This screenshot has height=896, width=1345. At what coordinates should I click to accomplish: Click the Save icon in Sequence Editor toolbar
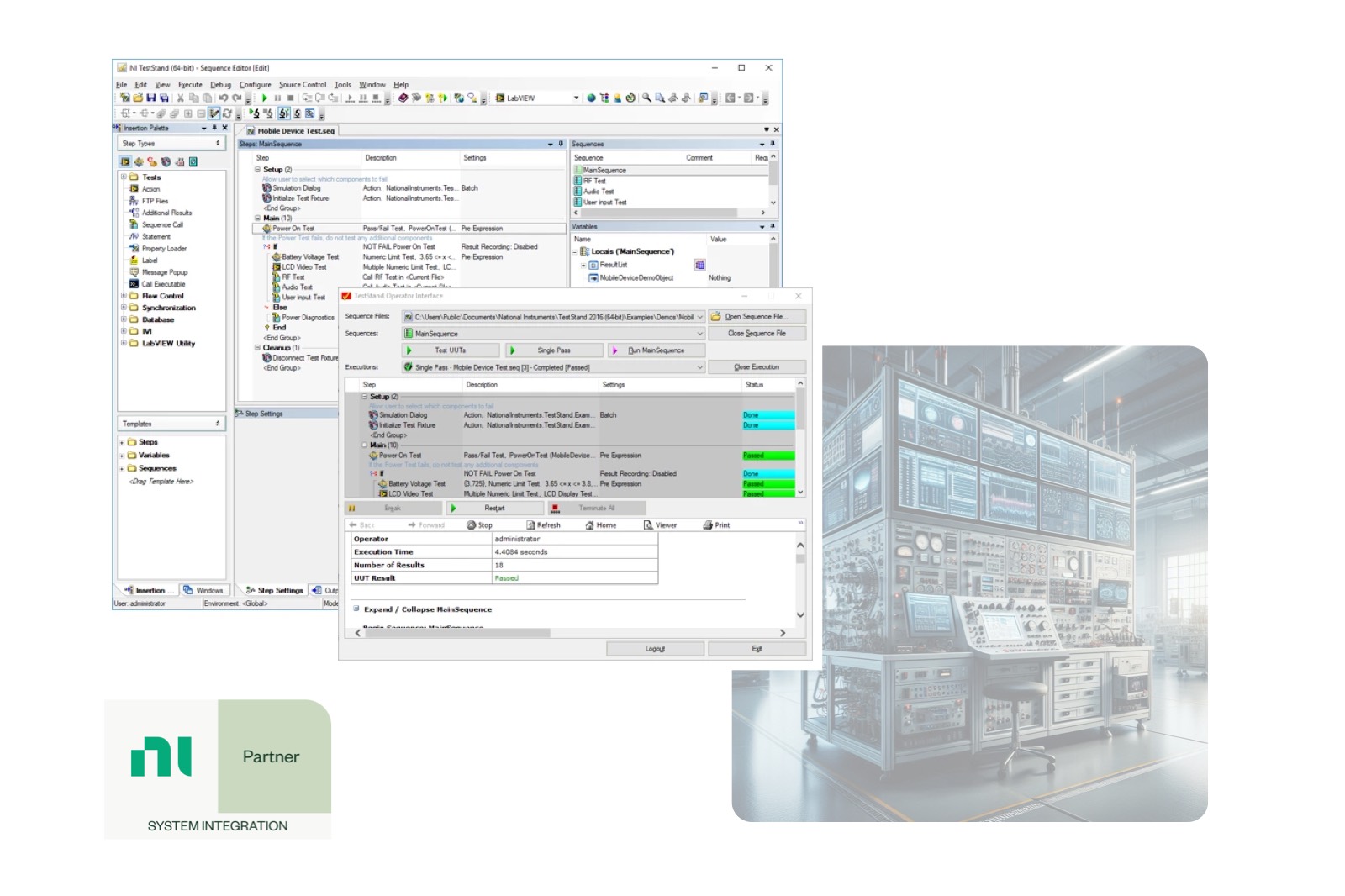coord(151,98)
